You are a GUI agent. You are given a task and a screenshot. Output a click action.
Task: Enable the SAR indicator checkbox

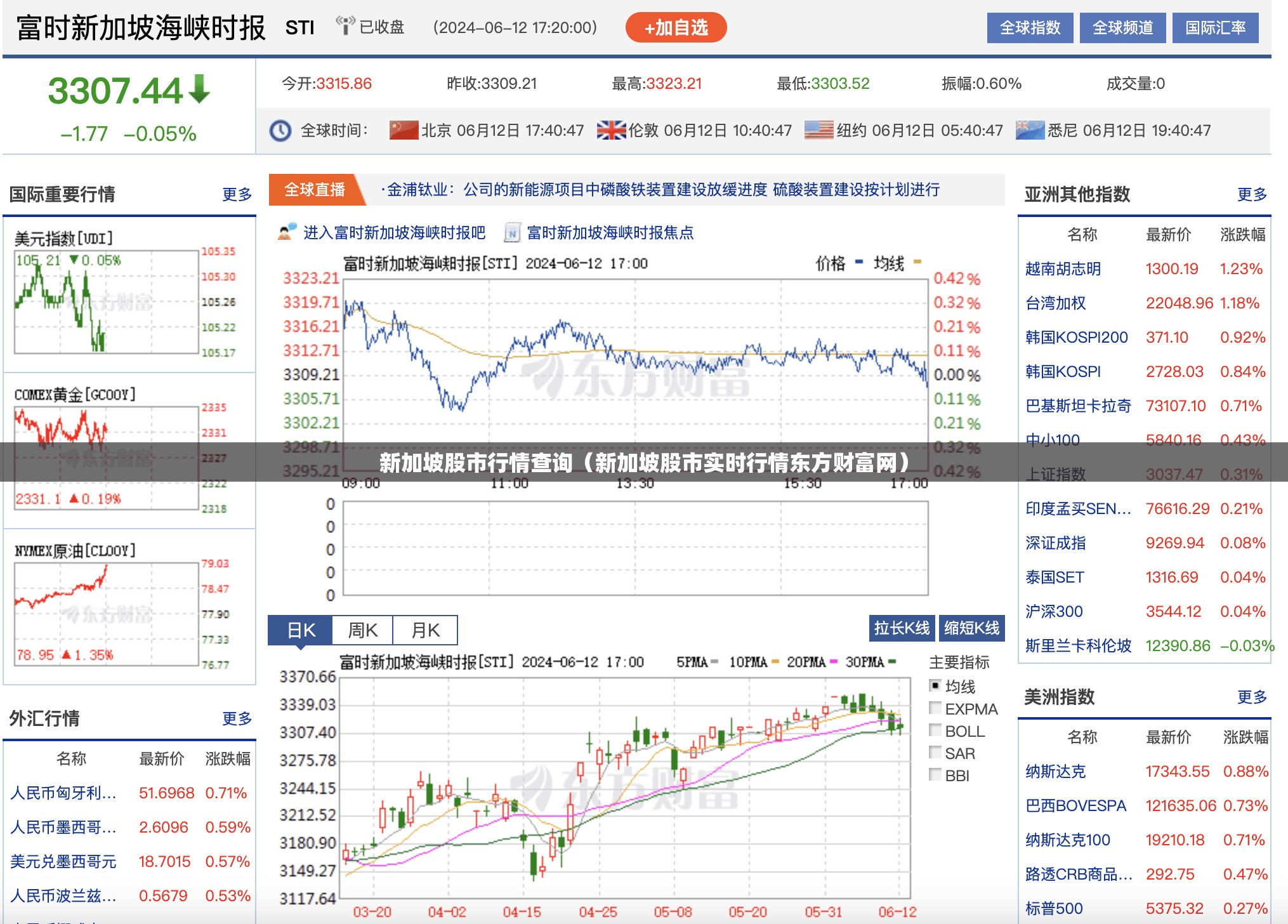pos(935,753)
